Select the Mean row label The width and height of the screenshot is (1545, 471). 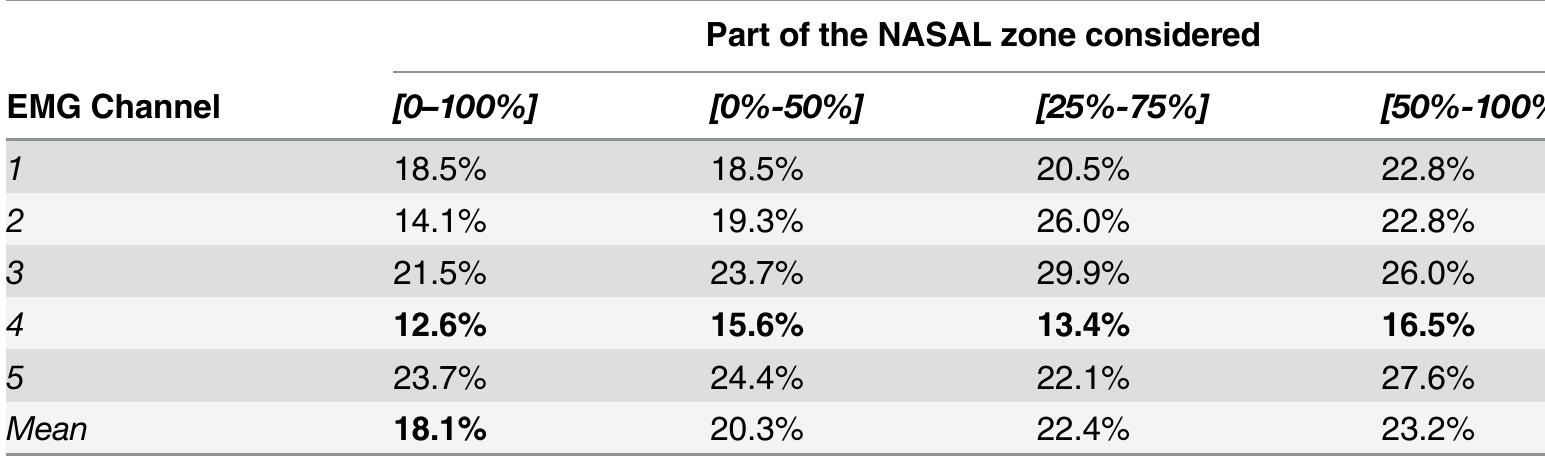47,429
